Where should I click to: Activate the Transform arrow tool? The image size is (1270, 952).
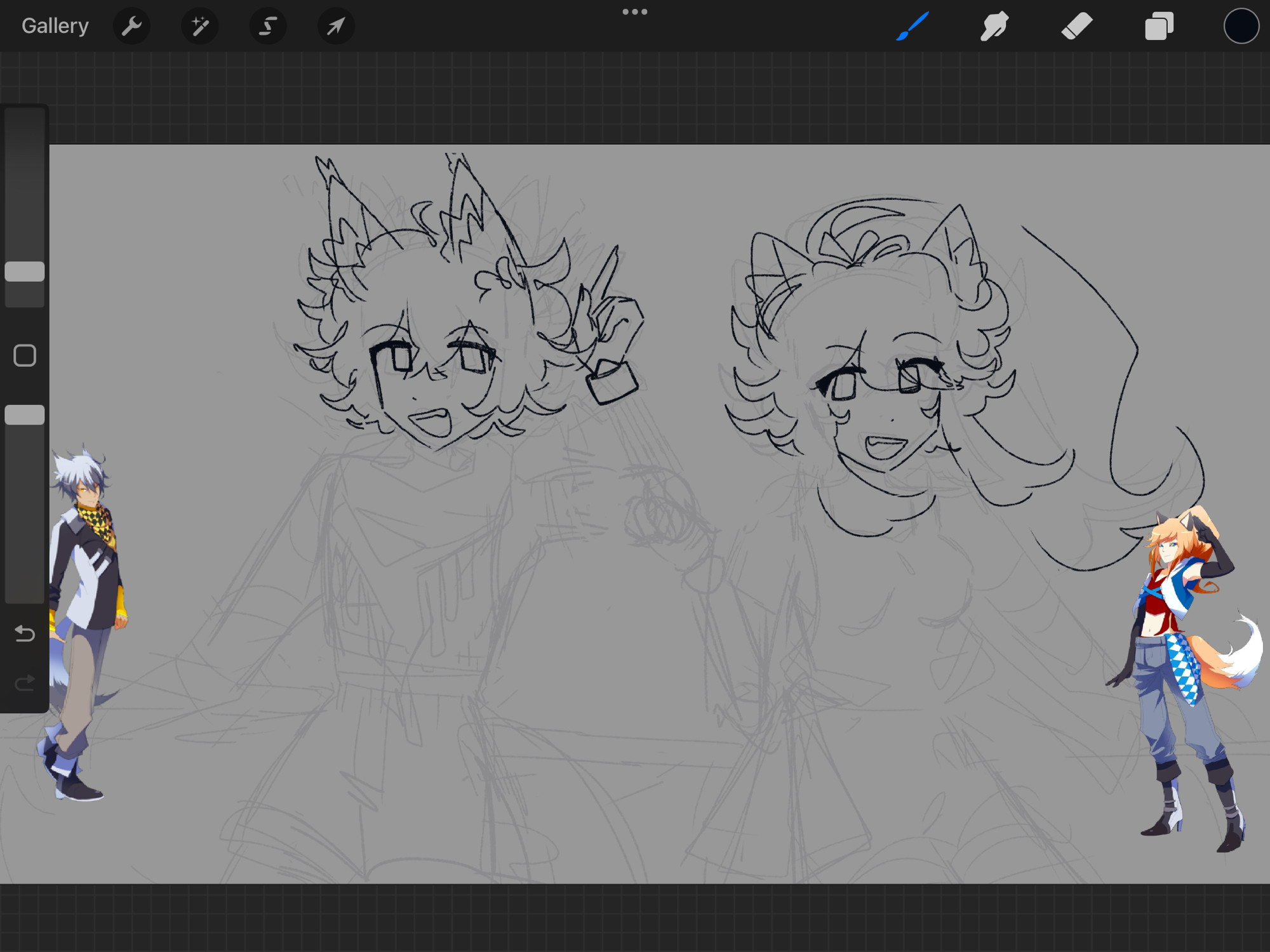click(336, 26)
